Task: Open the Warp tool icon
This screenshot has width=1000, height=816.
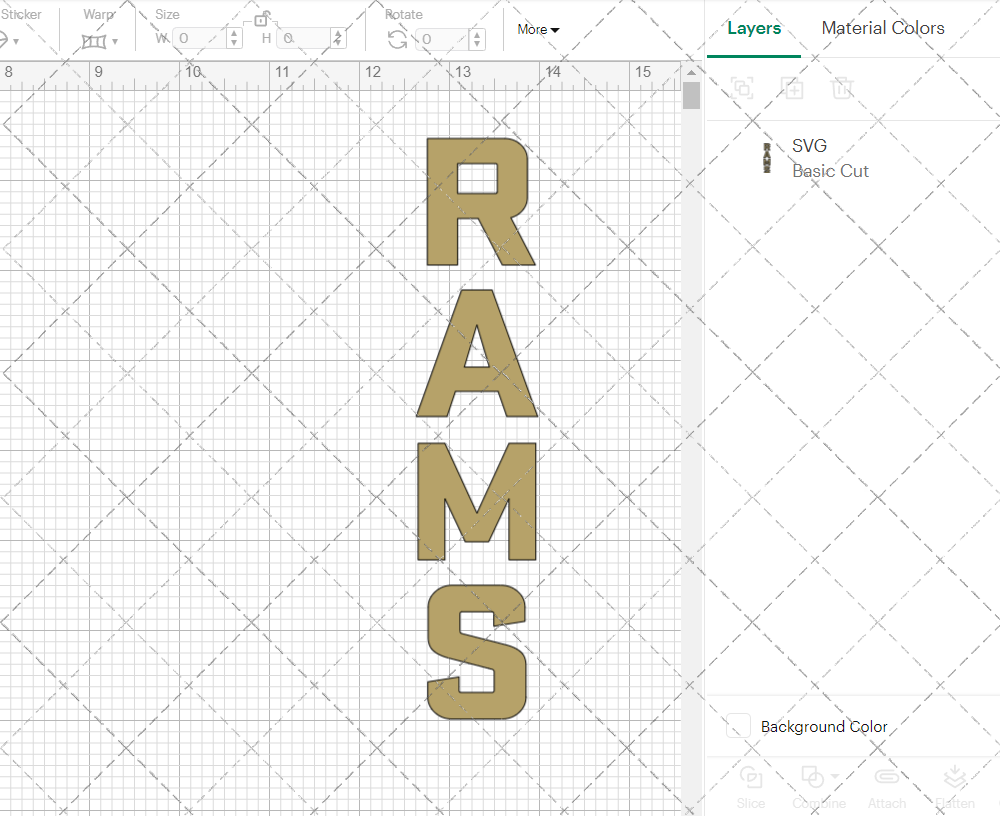Action: [94, 41]
